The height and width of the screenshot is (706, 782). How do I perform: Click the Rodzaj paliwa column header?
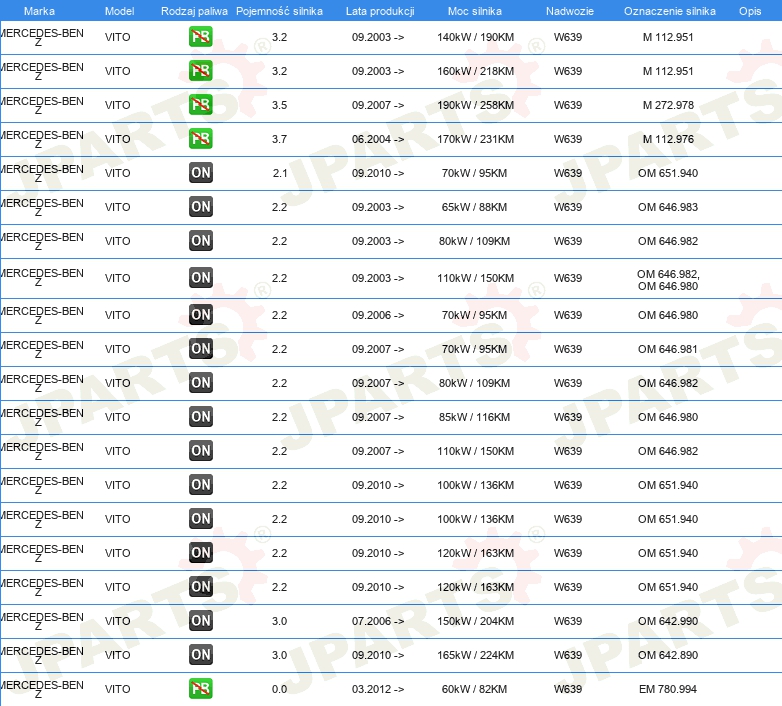[x=194, y=11]
